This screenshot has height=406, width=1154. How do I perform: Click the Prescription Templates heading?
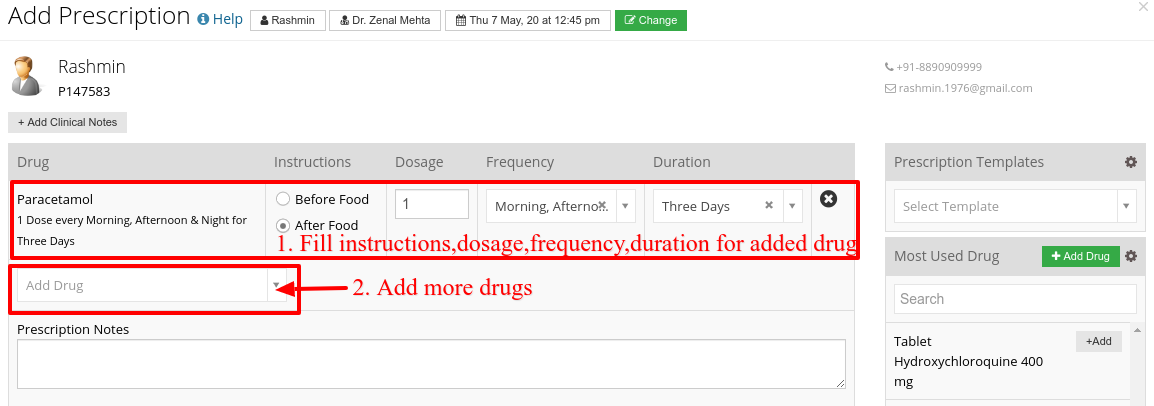click(x=969, y=162)
